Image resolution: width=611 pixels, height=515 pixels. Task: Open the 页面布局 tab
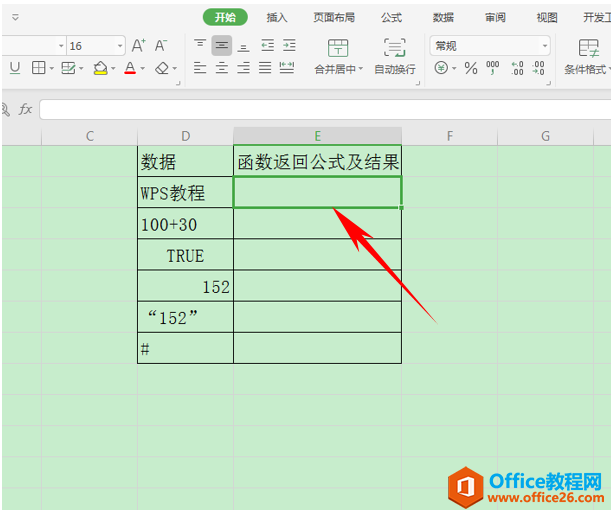click(334, 17)
